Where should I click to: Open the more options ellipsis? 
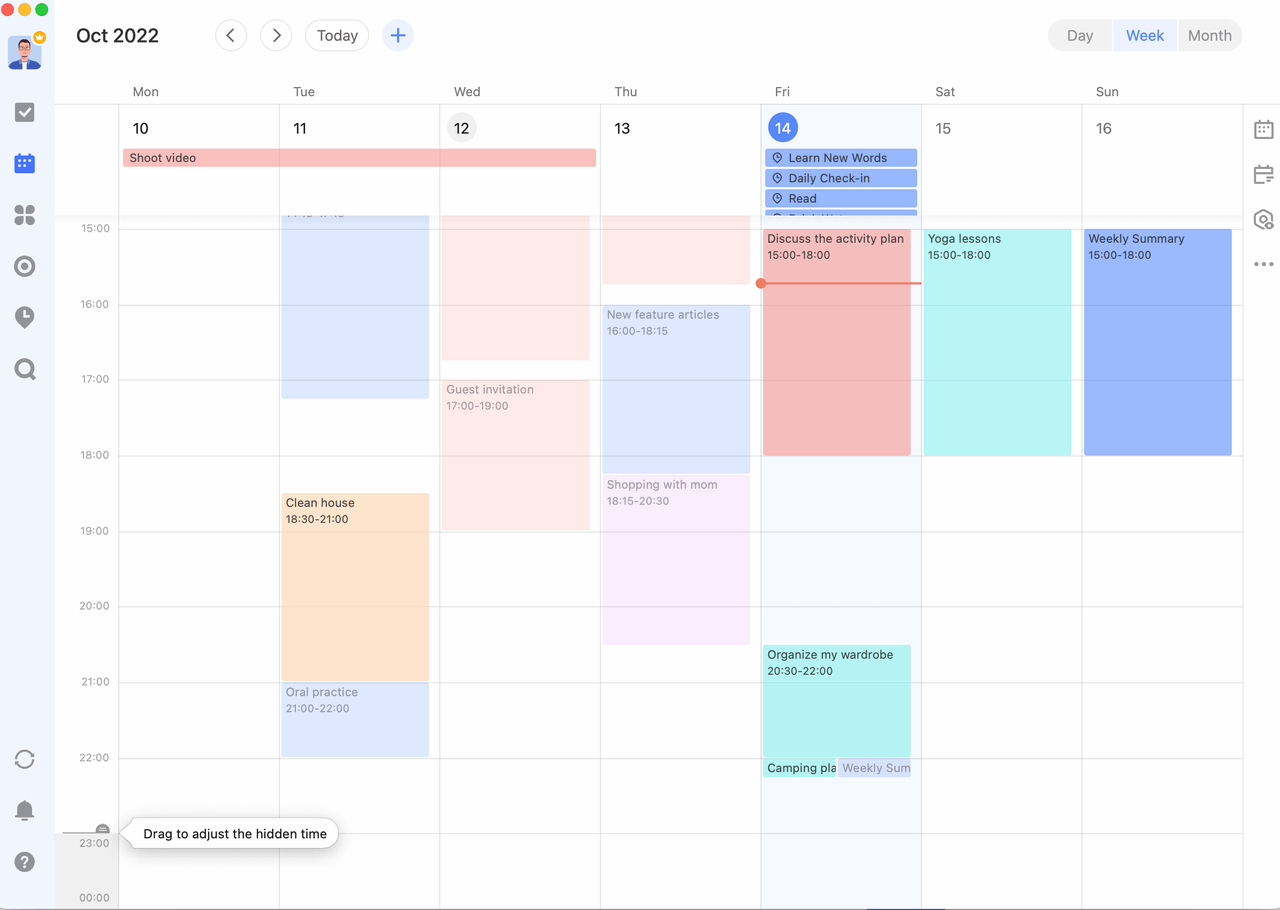pyautogui.click(x=1263, y=263)
